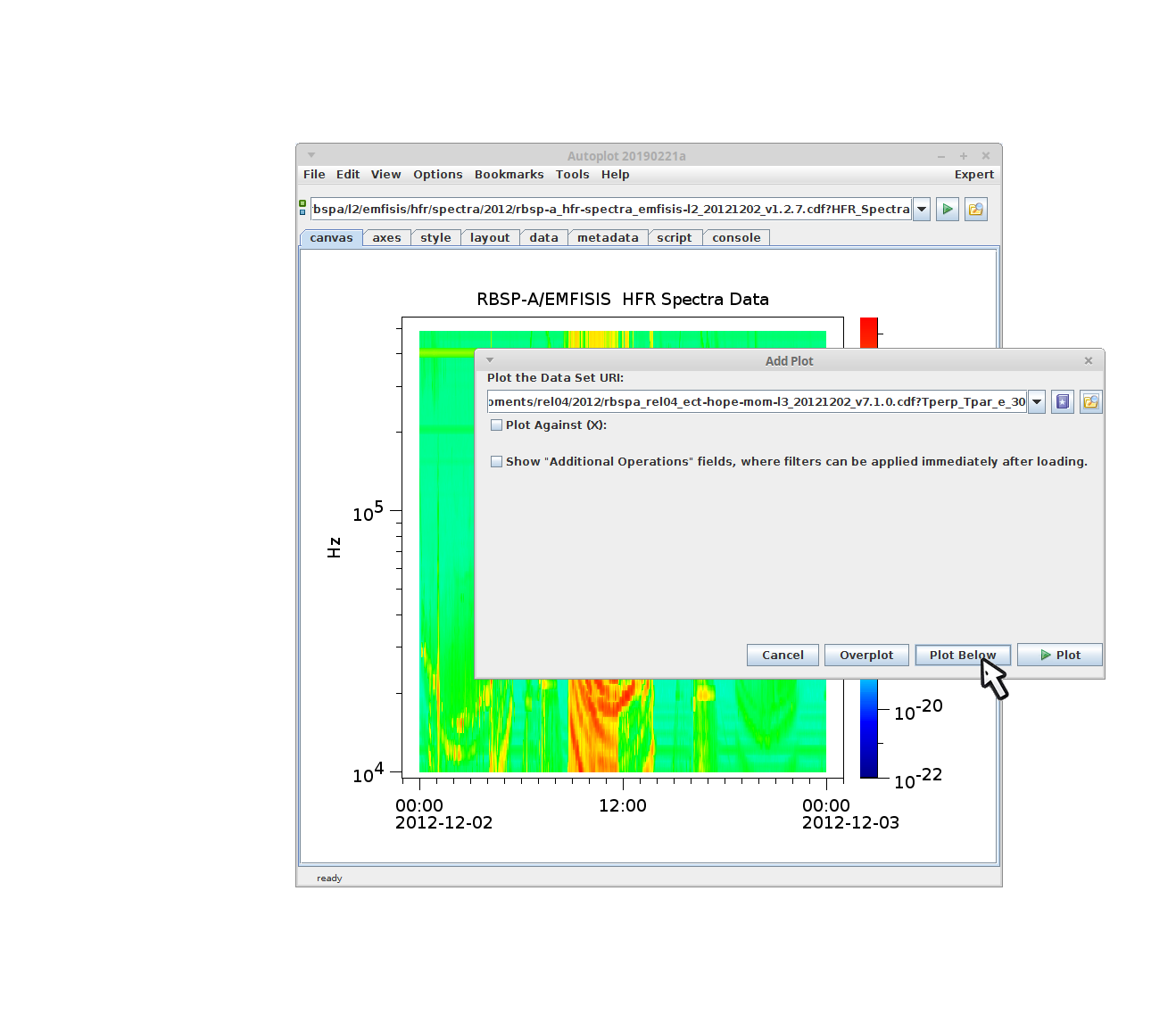The image size is (1176, 1031).
Task: Click in the Add Plot data set URI field
Action: click(757, 402)
